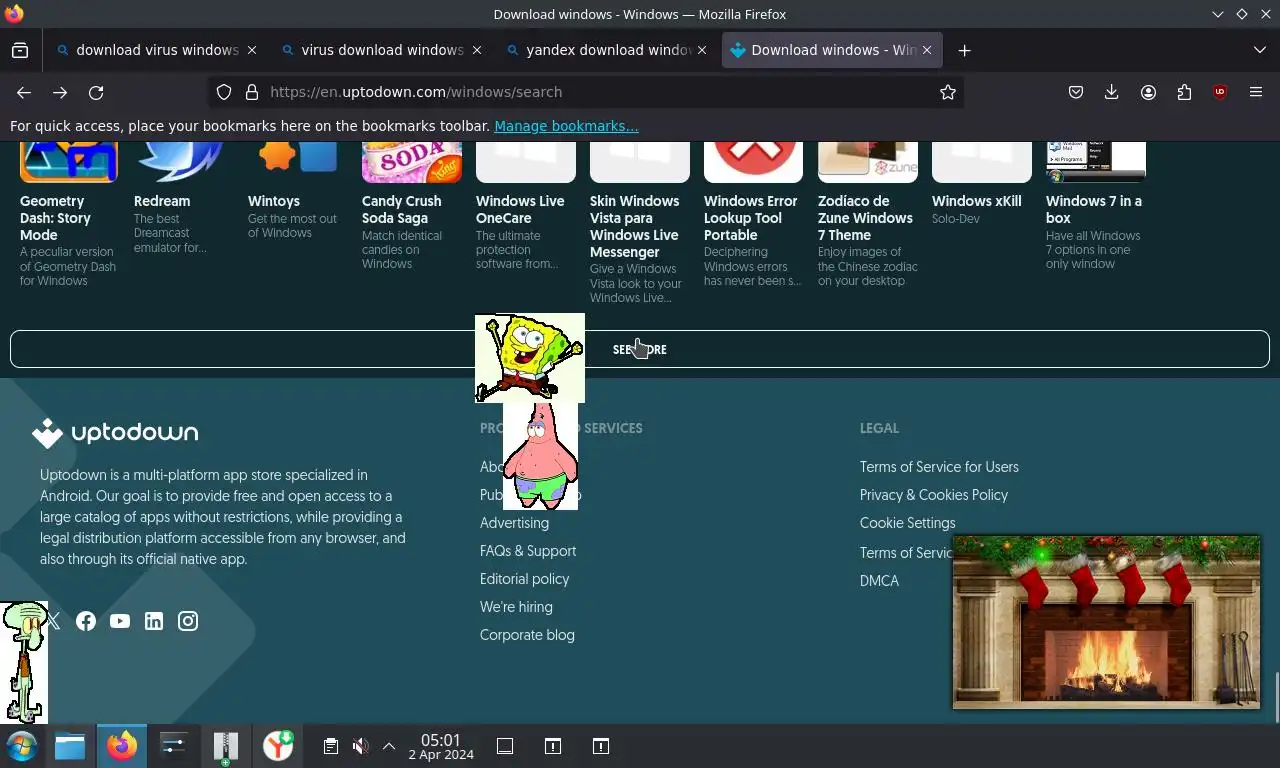Save page to Pocket icon
1280x768 pixels.
(x=1076, y=92)
